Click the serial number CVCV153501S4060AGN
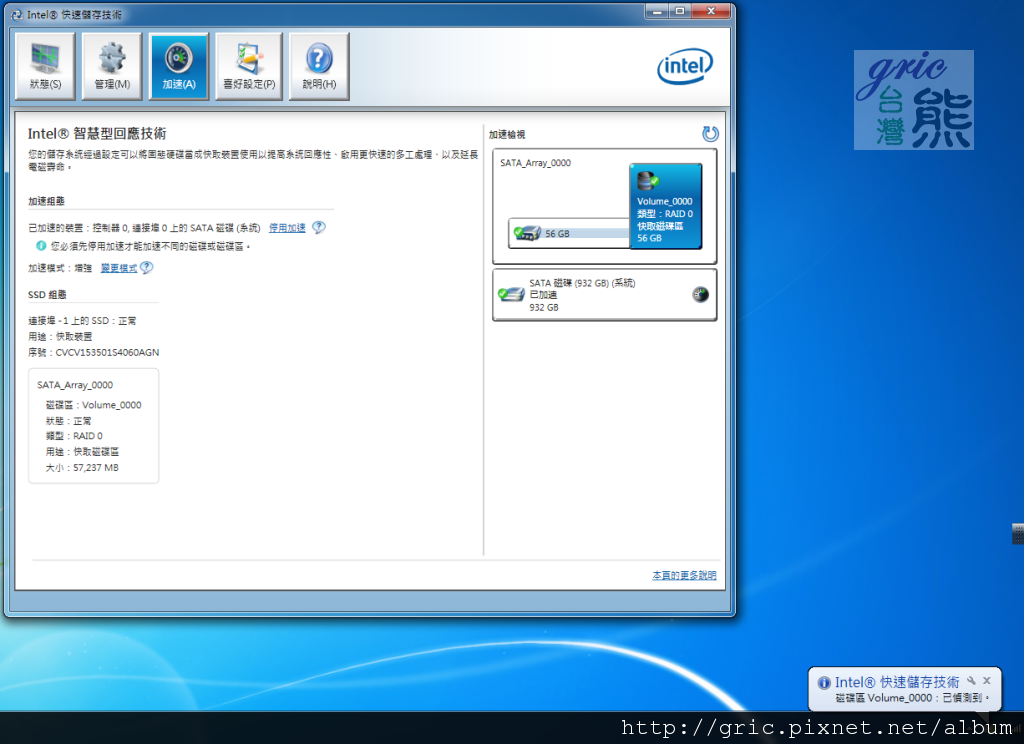This screenshot has width=1024, height=744. (x=107, y=353)
